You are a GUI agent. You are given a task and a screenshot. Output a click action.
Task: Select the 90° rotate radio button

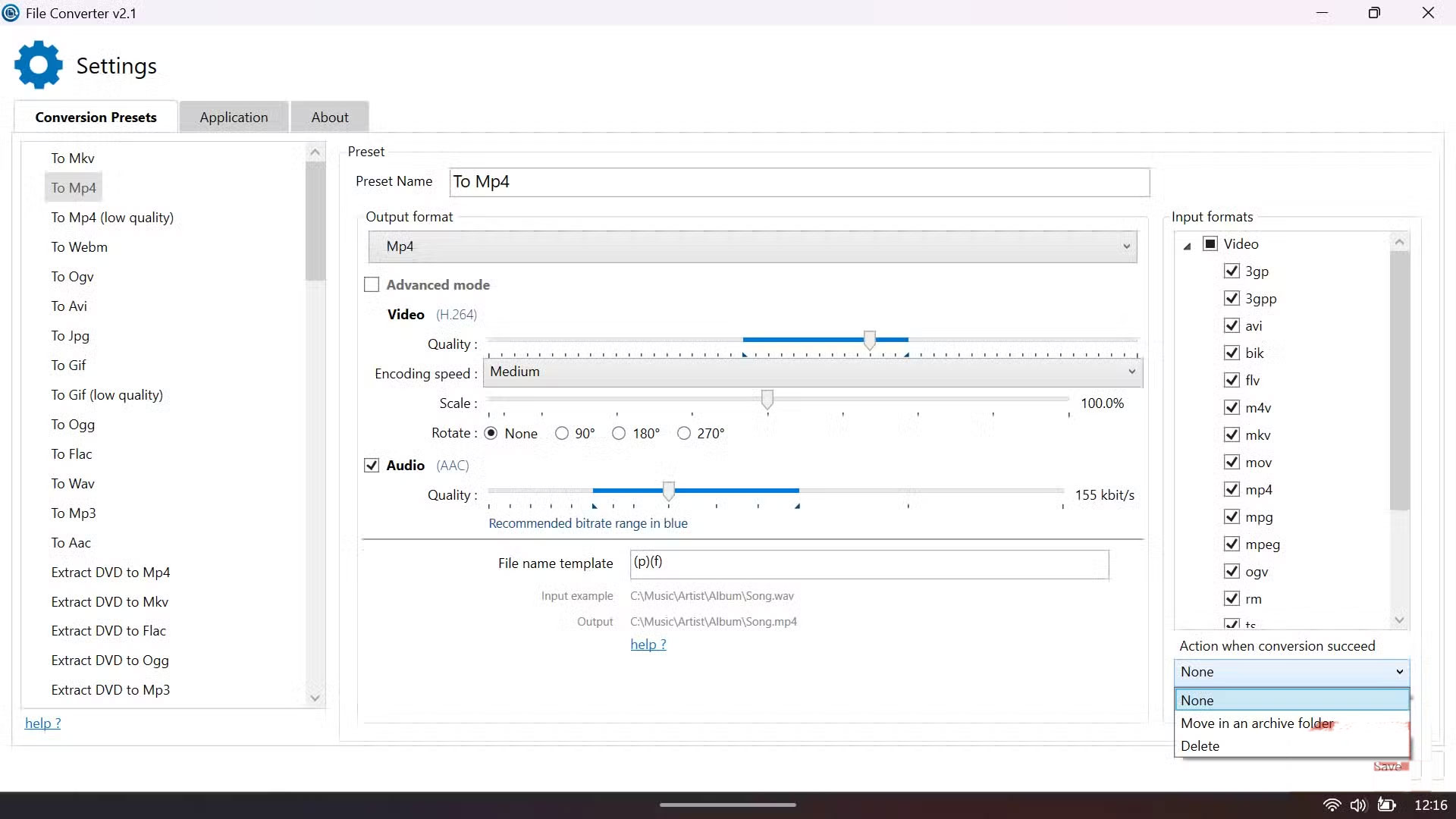tap(562, 434)
